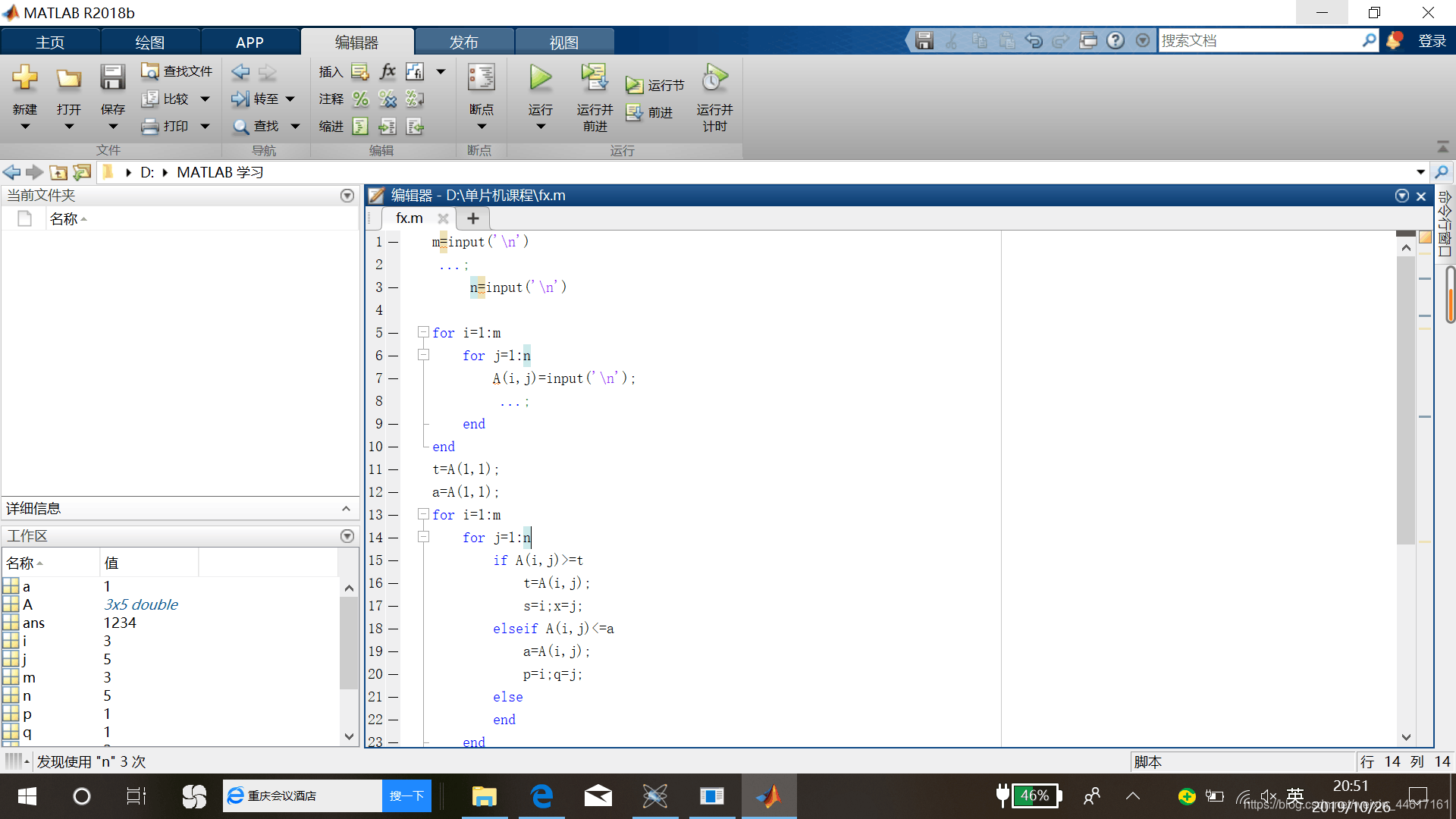Open the MATLAB icon in the Windows taskbar
The image size is (1456, 819).
pos(768,796)
